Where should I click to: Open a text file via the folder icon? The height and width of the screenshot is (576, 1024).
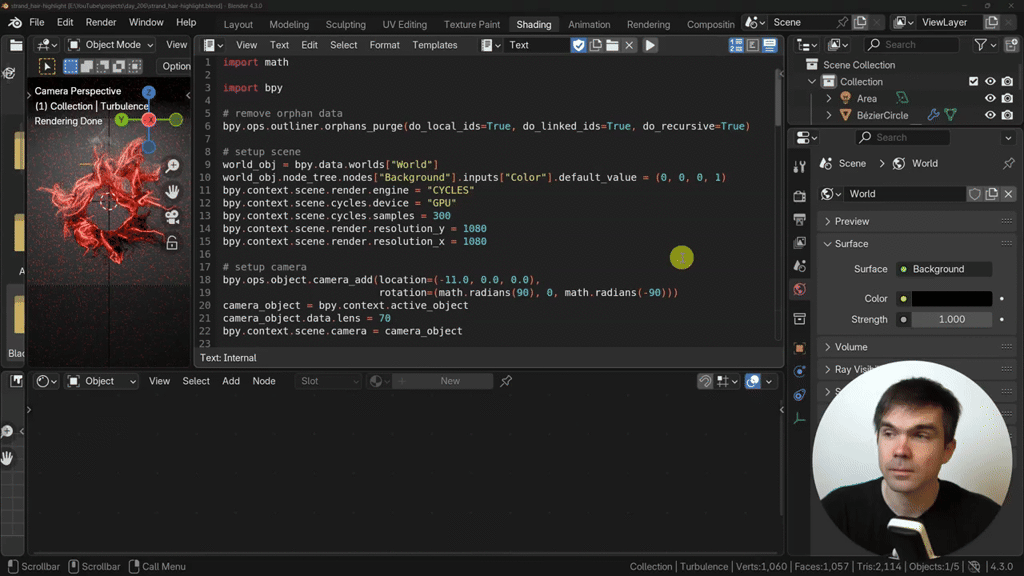point(613,45)
